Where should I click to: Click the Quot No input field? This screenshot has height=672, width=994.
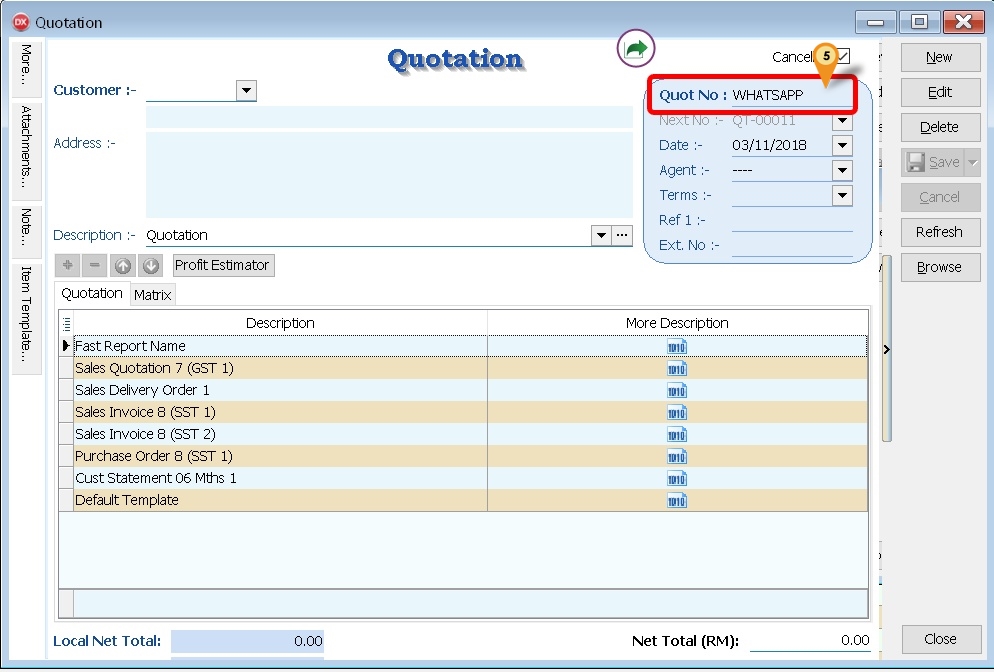click(790, 96)
